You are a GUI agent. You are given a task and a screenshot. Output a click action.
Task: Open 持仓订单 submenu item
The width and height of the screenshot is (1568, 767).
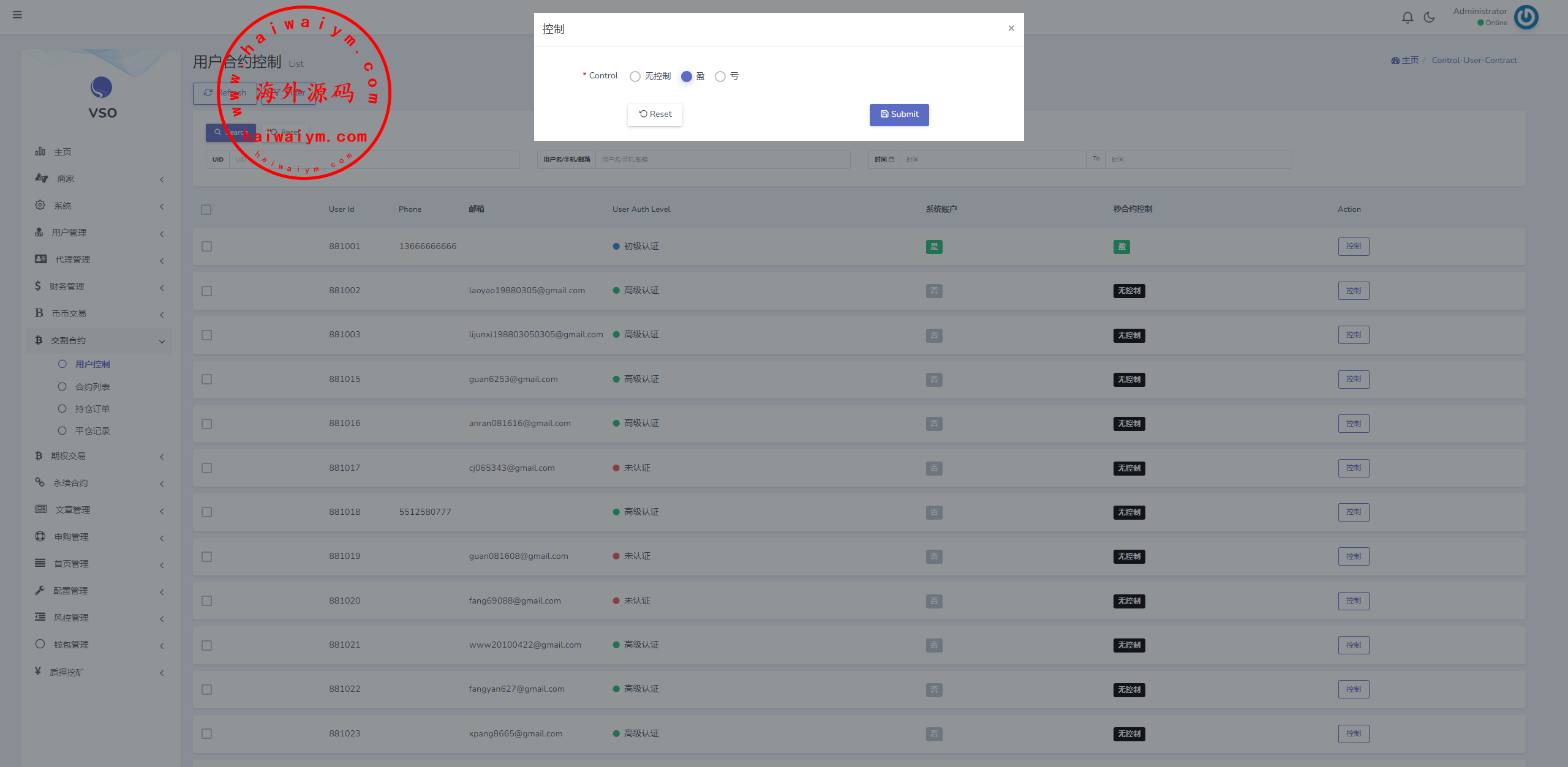pos(92,409)
